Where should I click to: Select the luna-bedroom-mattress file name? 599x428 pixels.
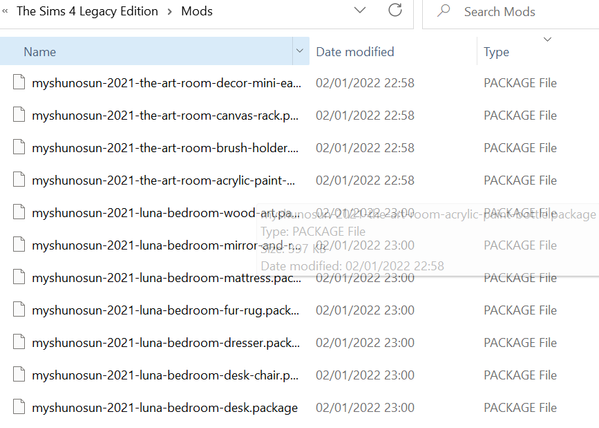tap(167, 278)
